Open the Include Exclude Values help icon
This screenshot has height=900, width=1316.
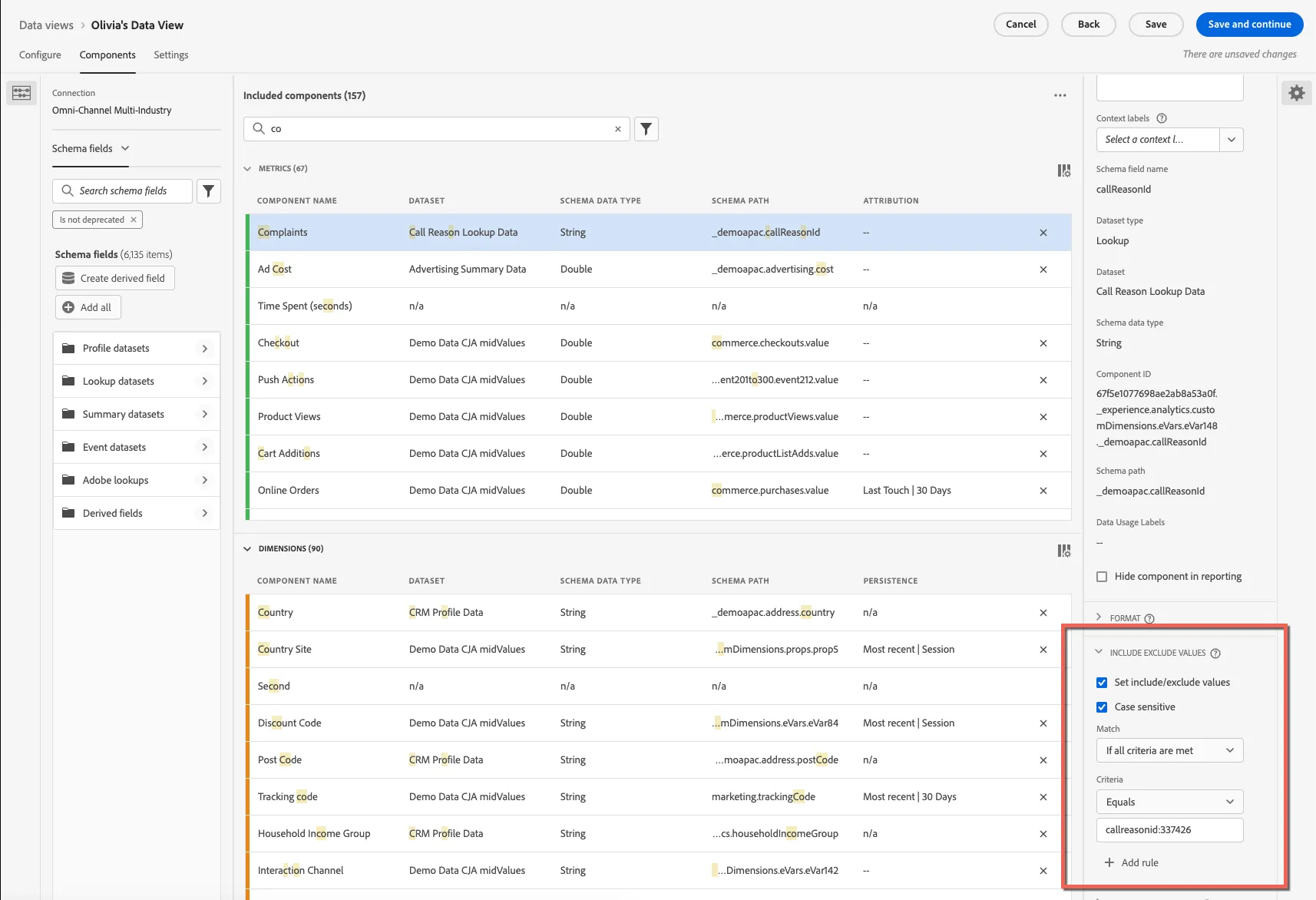tap(1215, 653)
